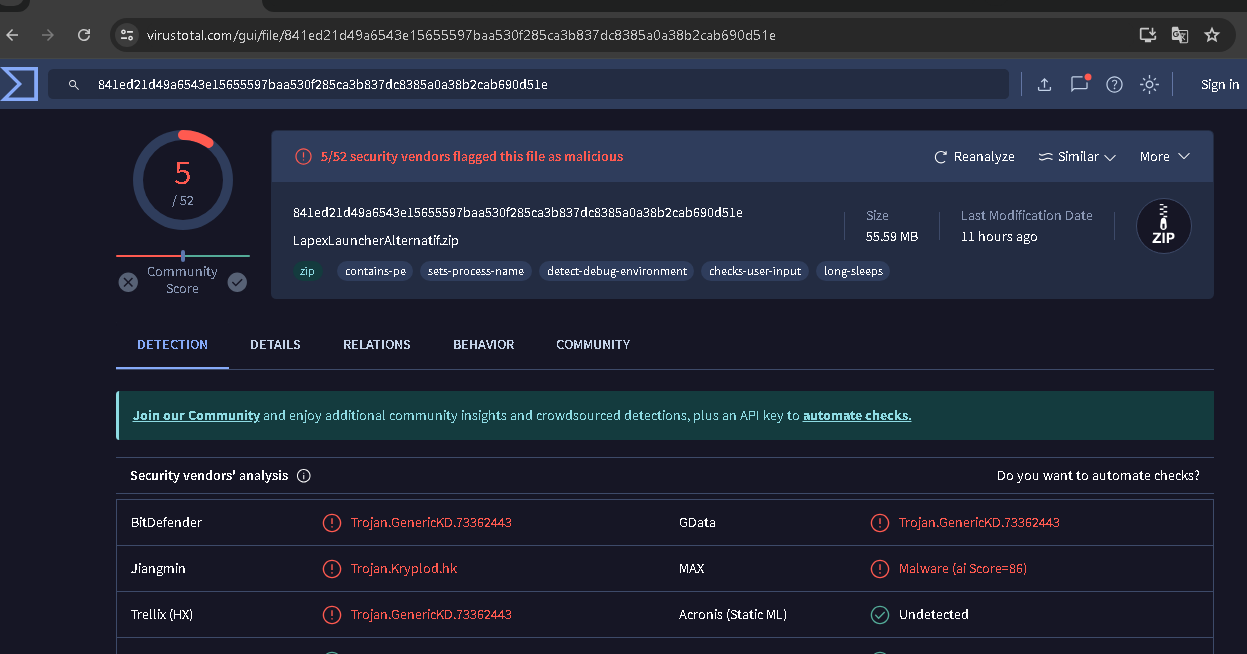Open the help question mark icon
The image size is (1247, 654).
[1114, 85]
